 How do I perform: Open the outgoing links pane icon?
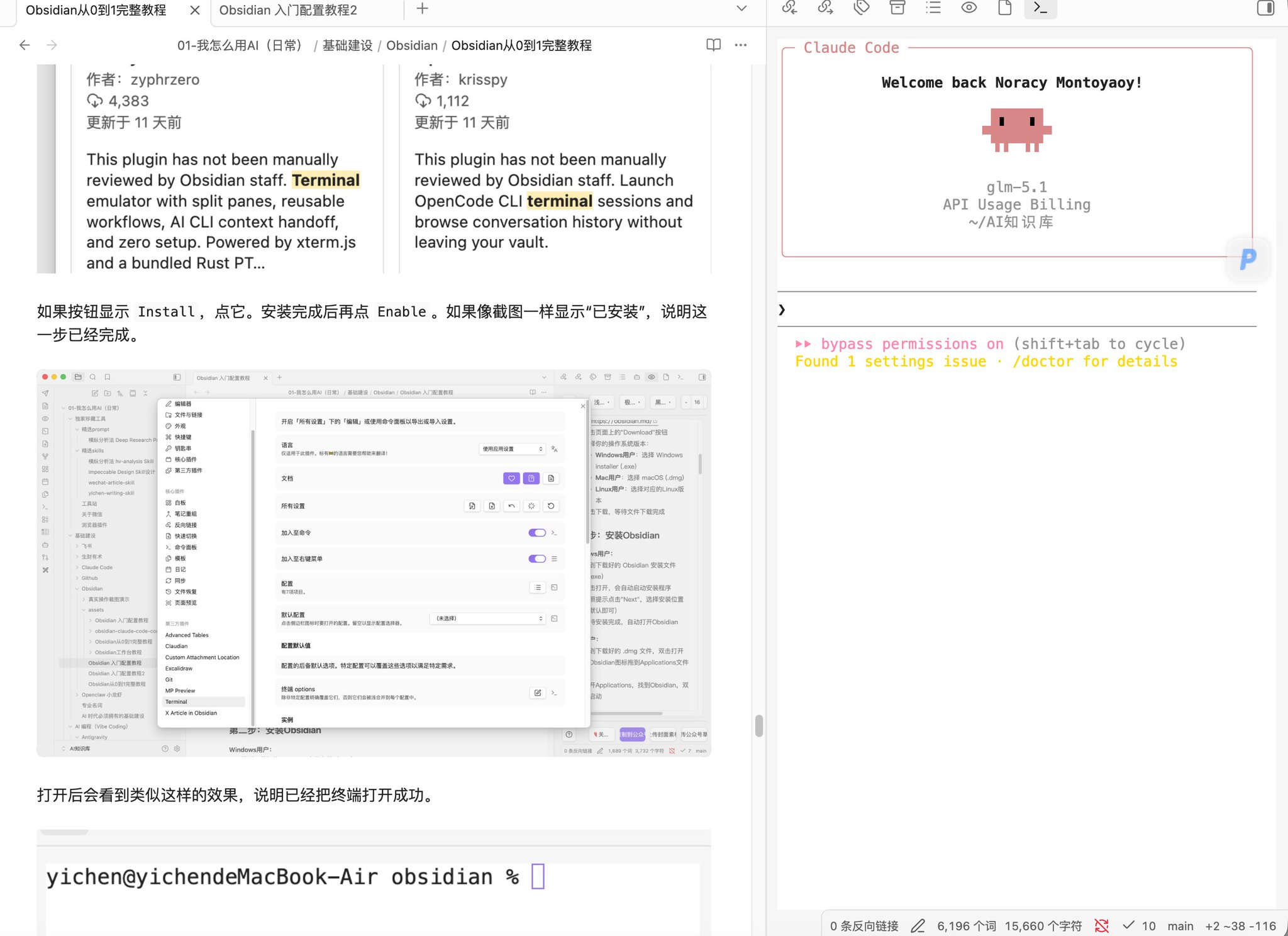pyautogui.click(x=825, y=8)
